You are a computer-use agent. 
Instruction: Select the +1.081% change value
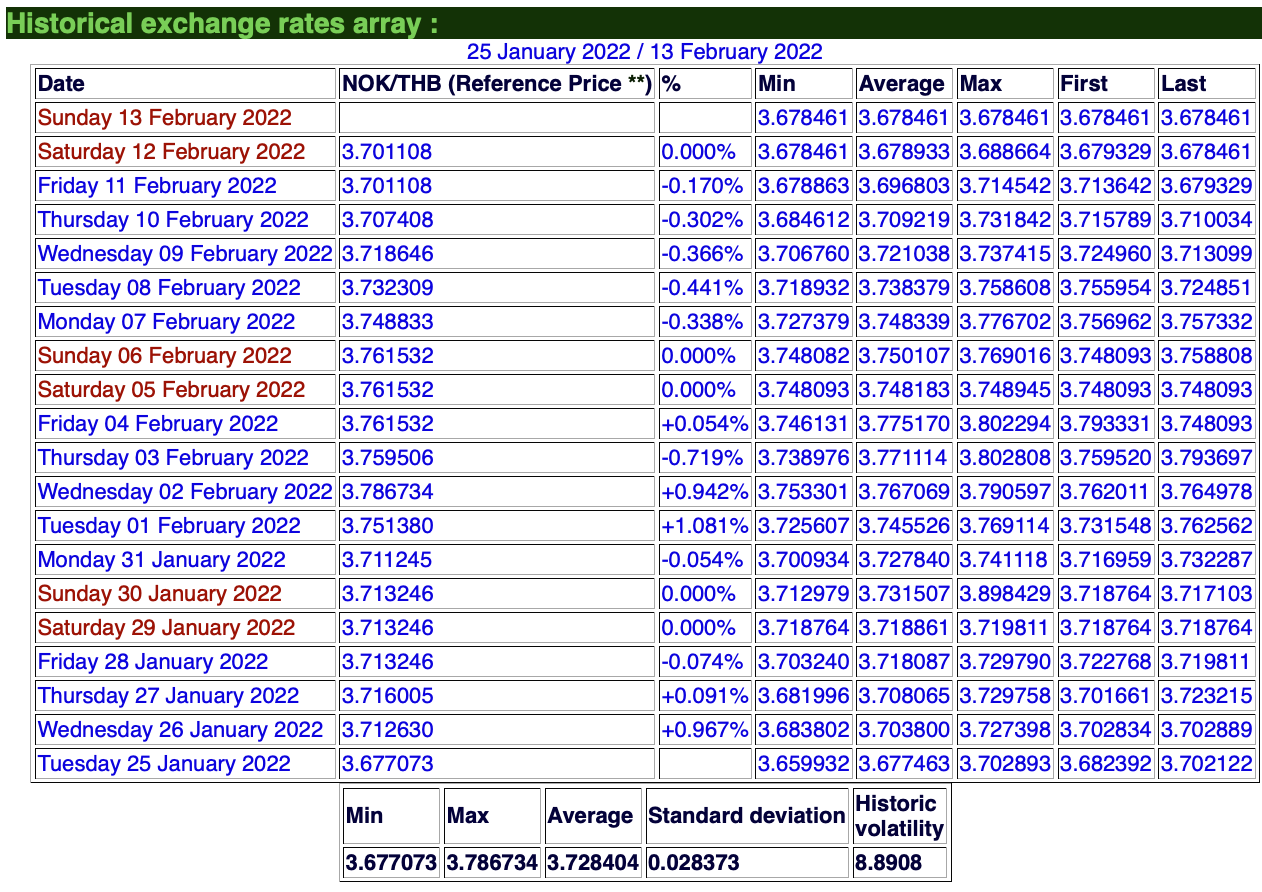click(x=703, y=526)
